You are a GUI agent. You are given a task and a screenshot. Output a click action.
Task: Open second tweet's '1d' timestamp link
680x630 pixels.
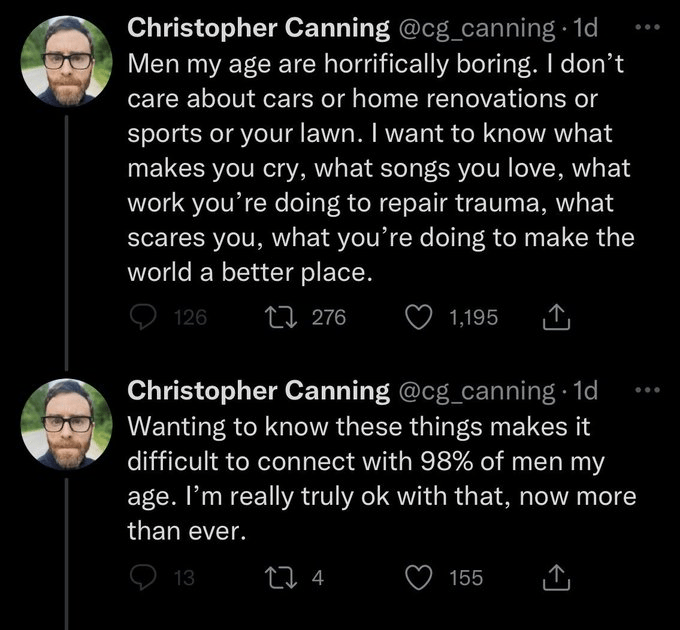click(x=588, y=389)
